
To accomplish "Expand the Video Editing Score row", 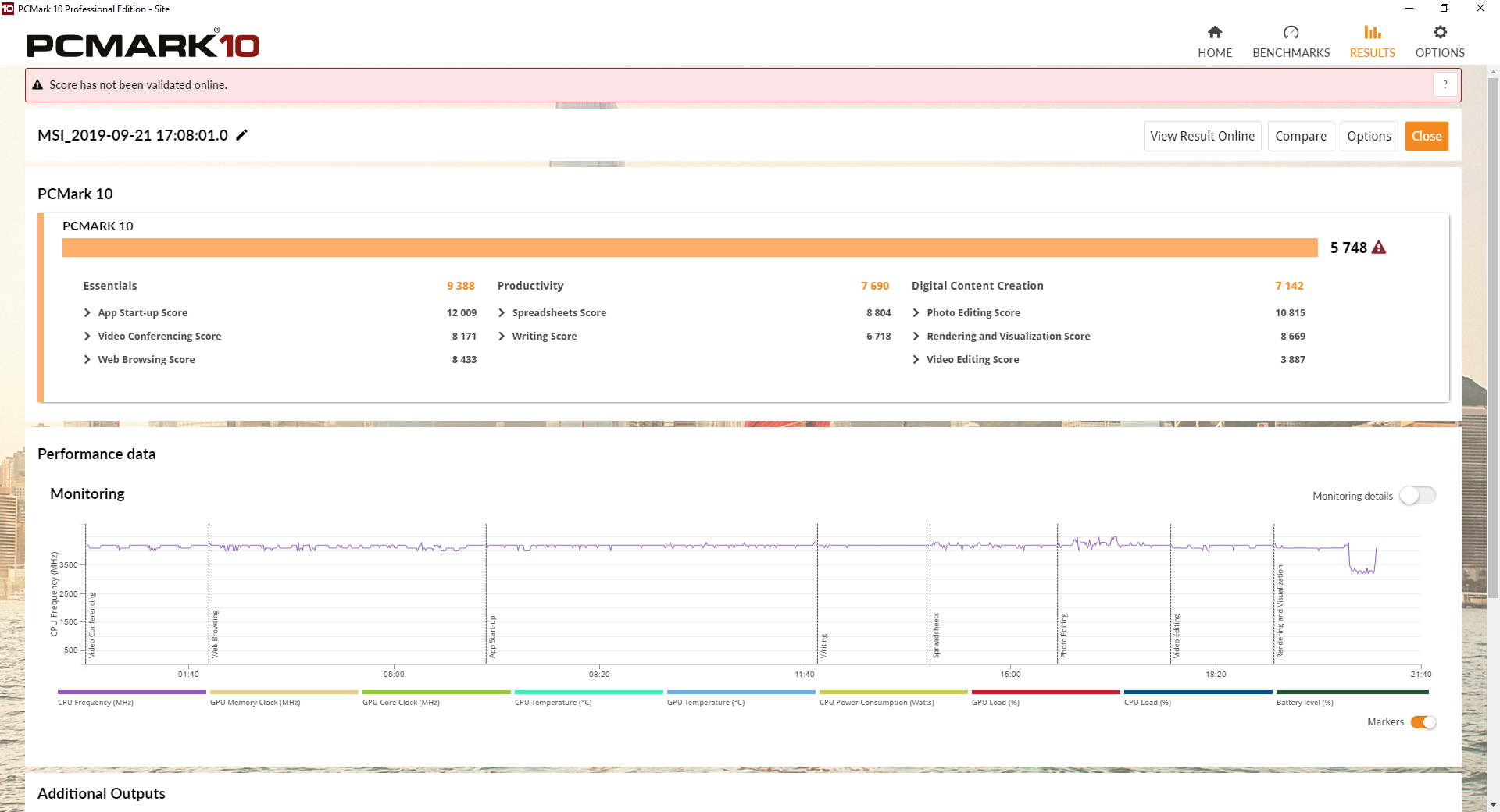I will pyautogui.click(x=916, y=360).
